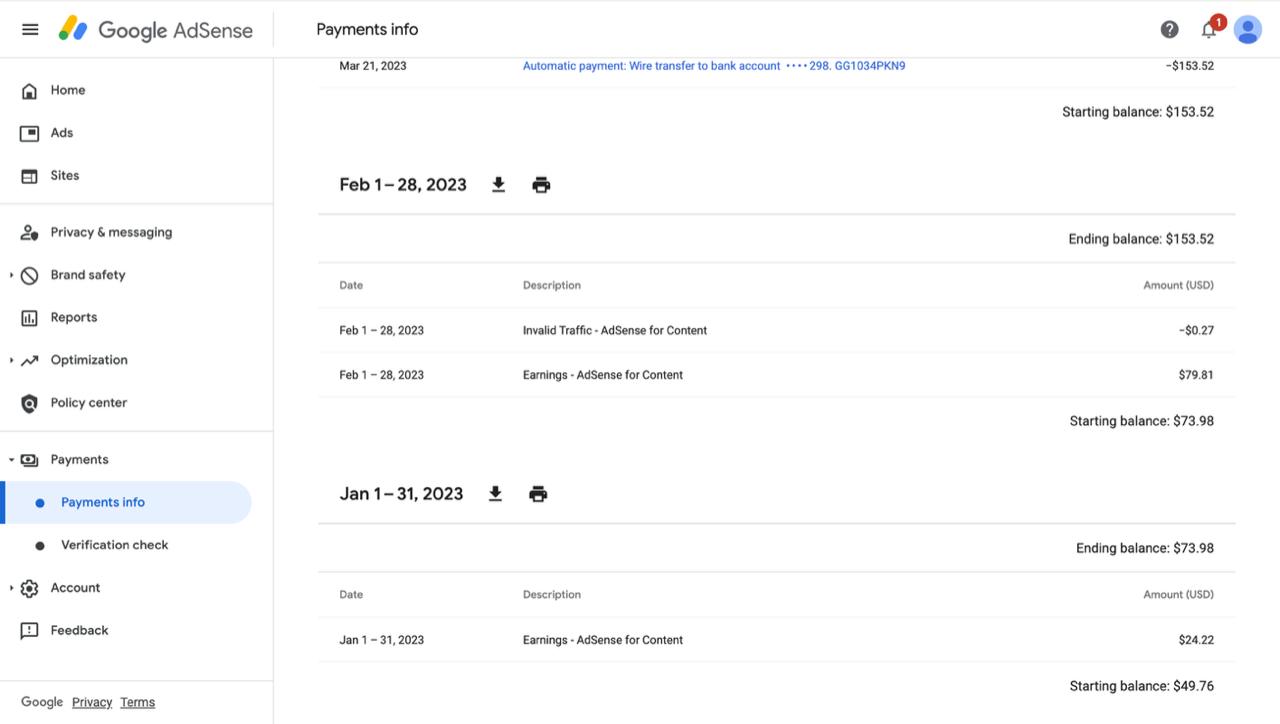Viewport: 1280px width, 724px height.
Task: Click January Earnings - AdSense for Content description
Action: coord(603,640)
